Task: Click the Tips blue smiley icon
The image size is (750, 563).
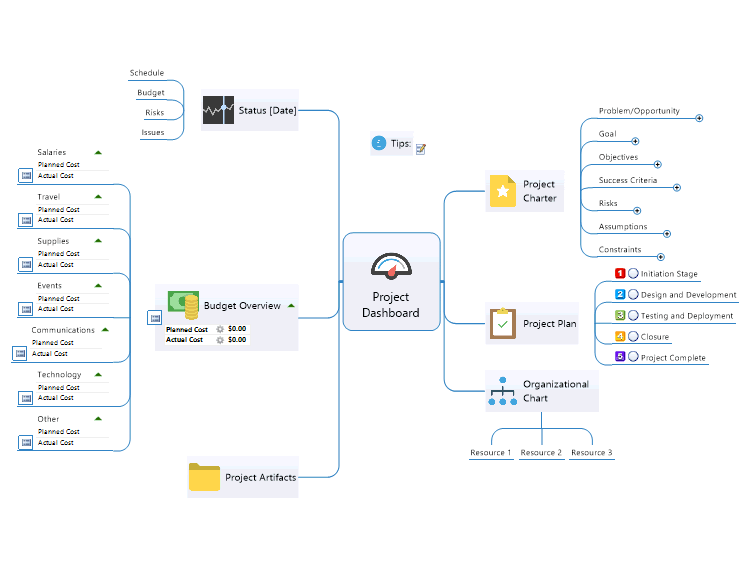Action: (378, 143)
